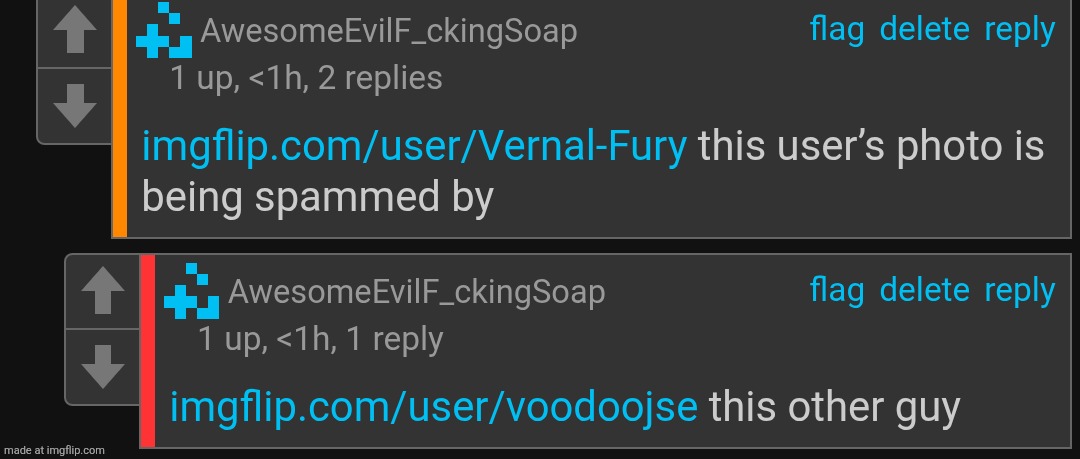The width and height of the screenshot is (1080, 459).
Task: Upvote the reply mentioning voodoojse
Action: pyautogui.click(x=103, y=292)
